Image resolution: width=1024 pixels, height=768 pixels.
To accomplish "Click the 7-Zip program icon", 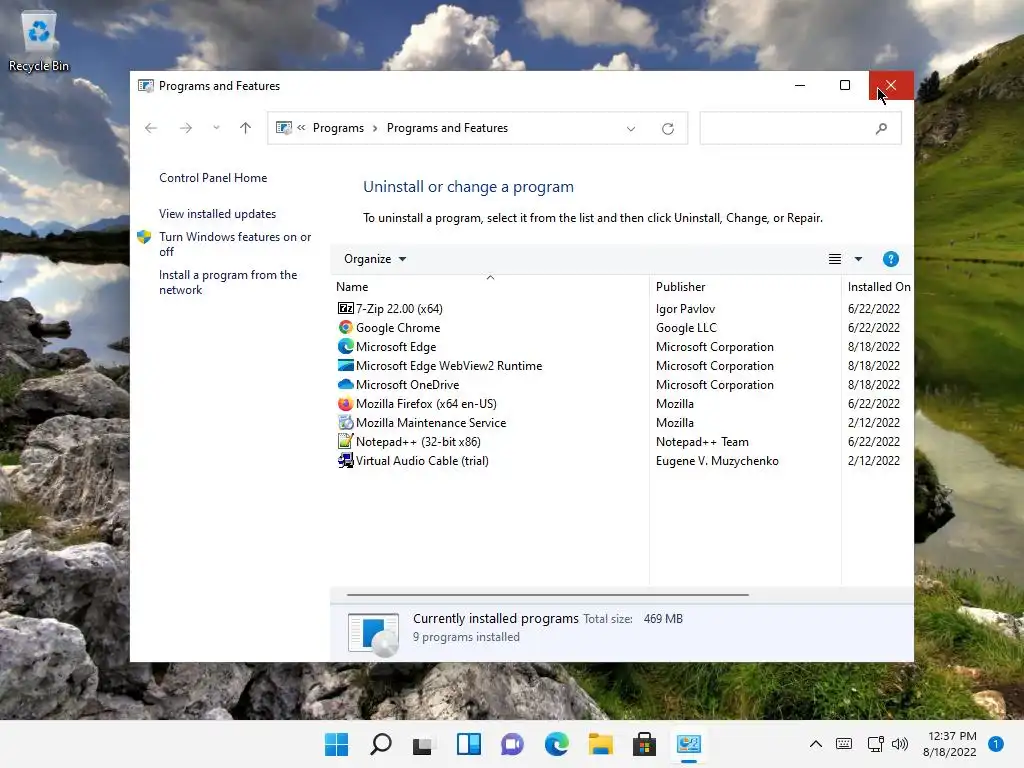I will [345, 308].
